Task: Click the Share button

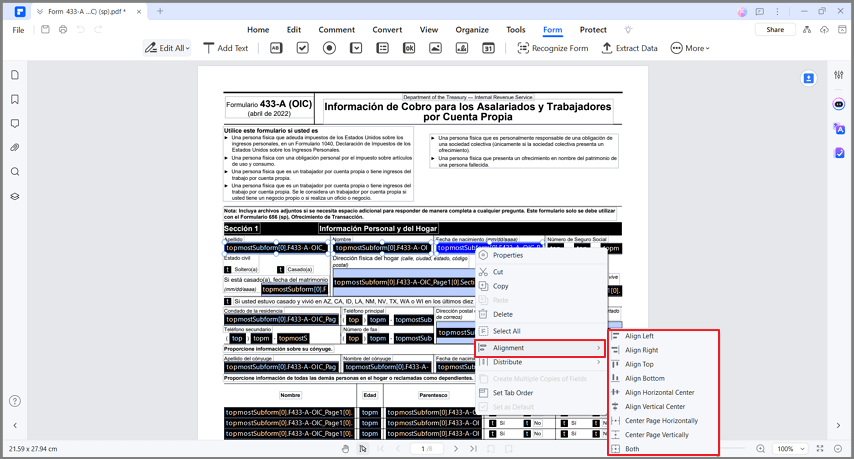Action: pos(775,29)
